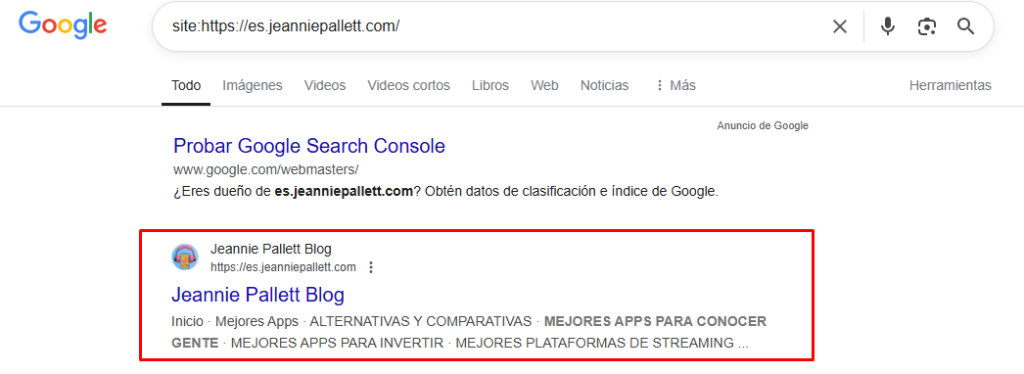Open Probar Google Search Console link
1024x374 pixels.
[309, 146]
